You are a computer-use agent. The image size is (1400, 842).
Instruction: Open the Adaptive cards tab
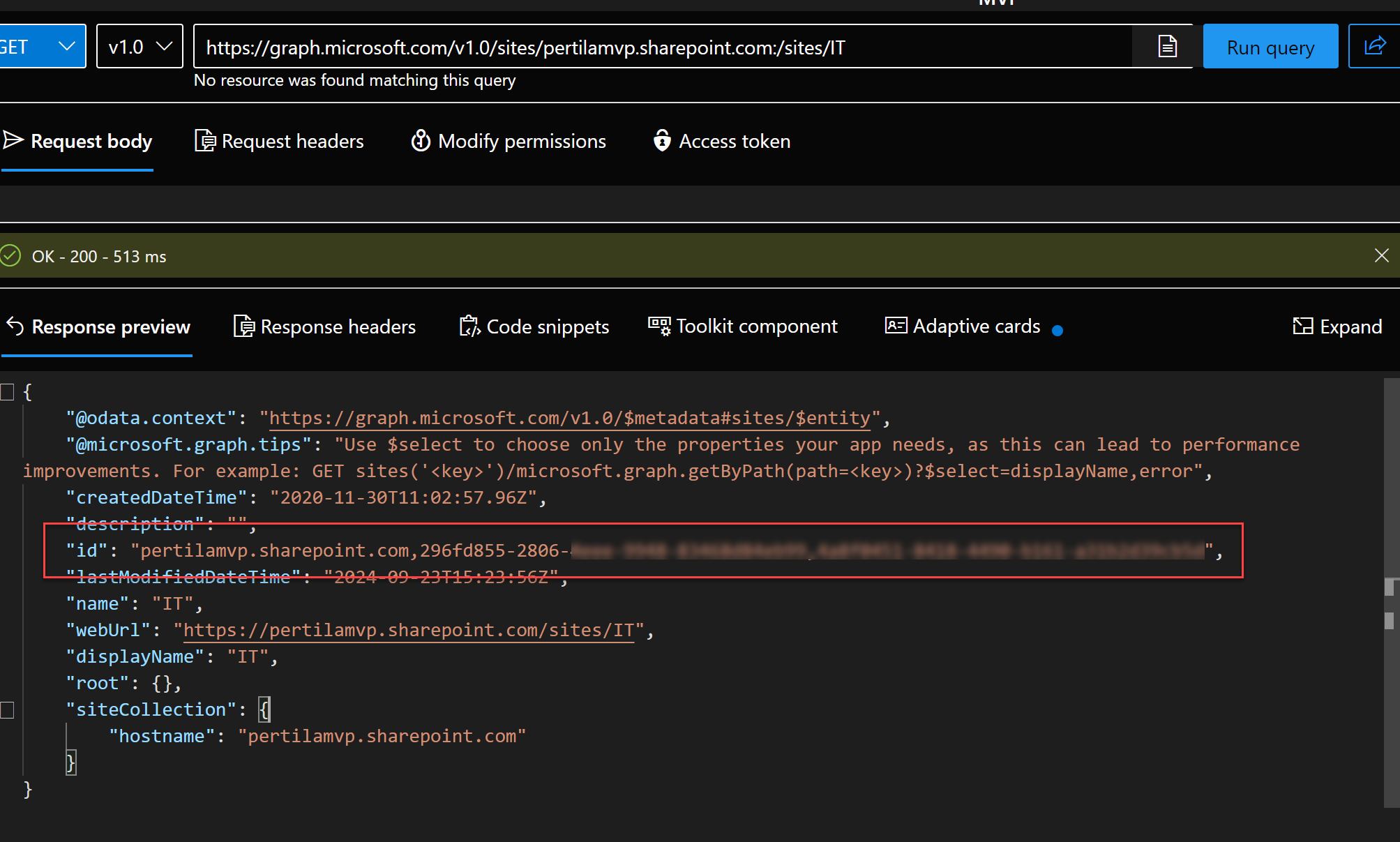tap(963, 326)
